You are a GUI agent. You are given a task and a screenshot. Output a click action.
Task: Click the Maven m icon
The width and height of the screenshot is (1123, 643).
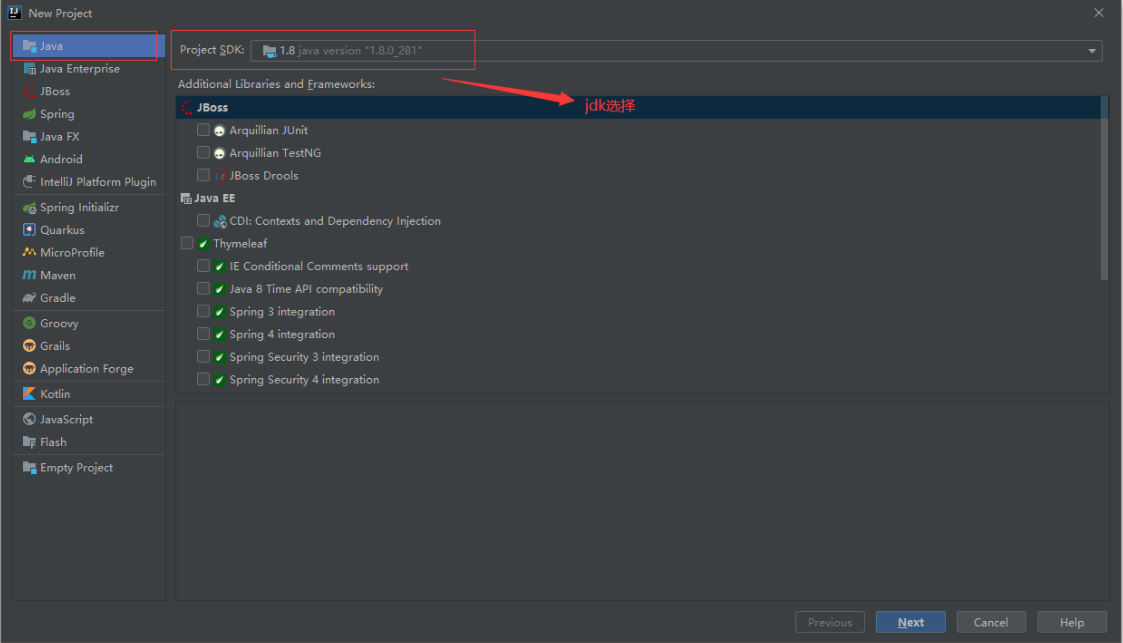click(x=29, y=275)
